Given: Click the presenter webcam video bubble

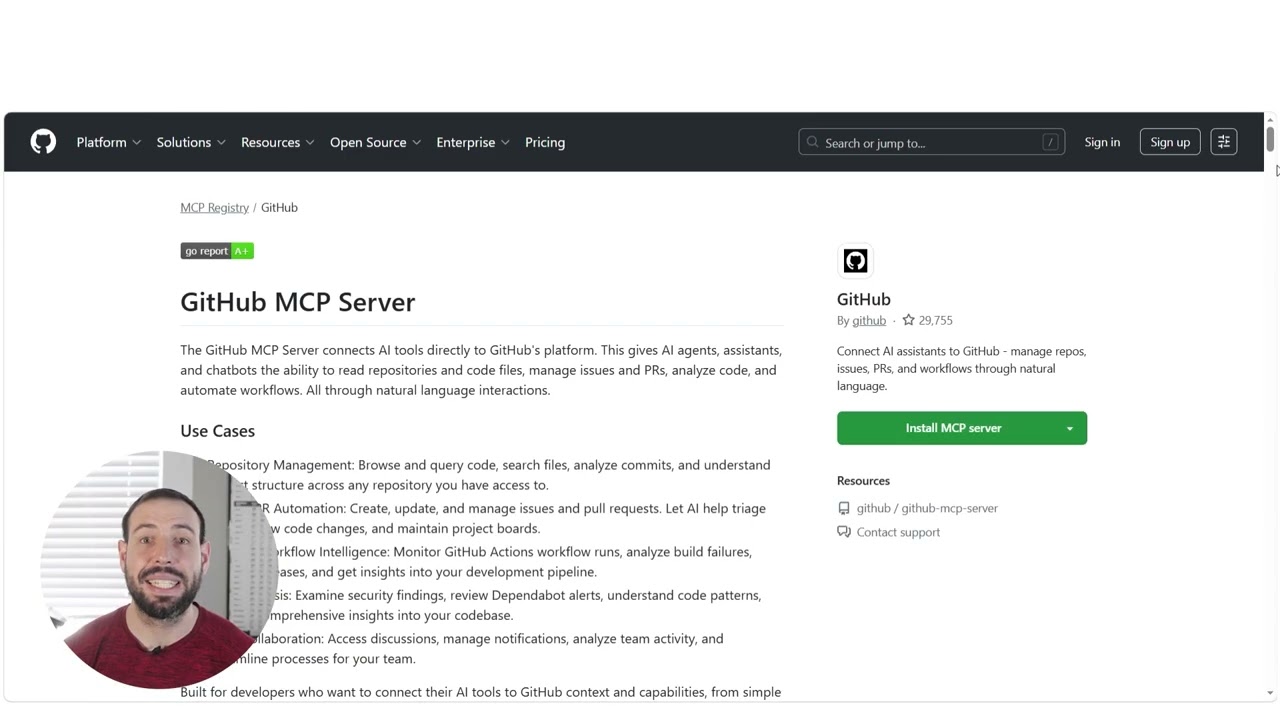Looking at the screenshot, I should (x=158, y=570).
